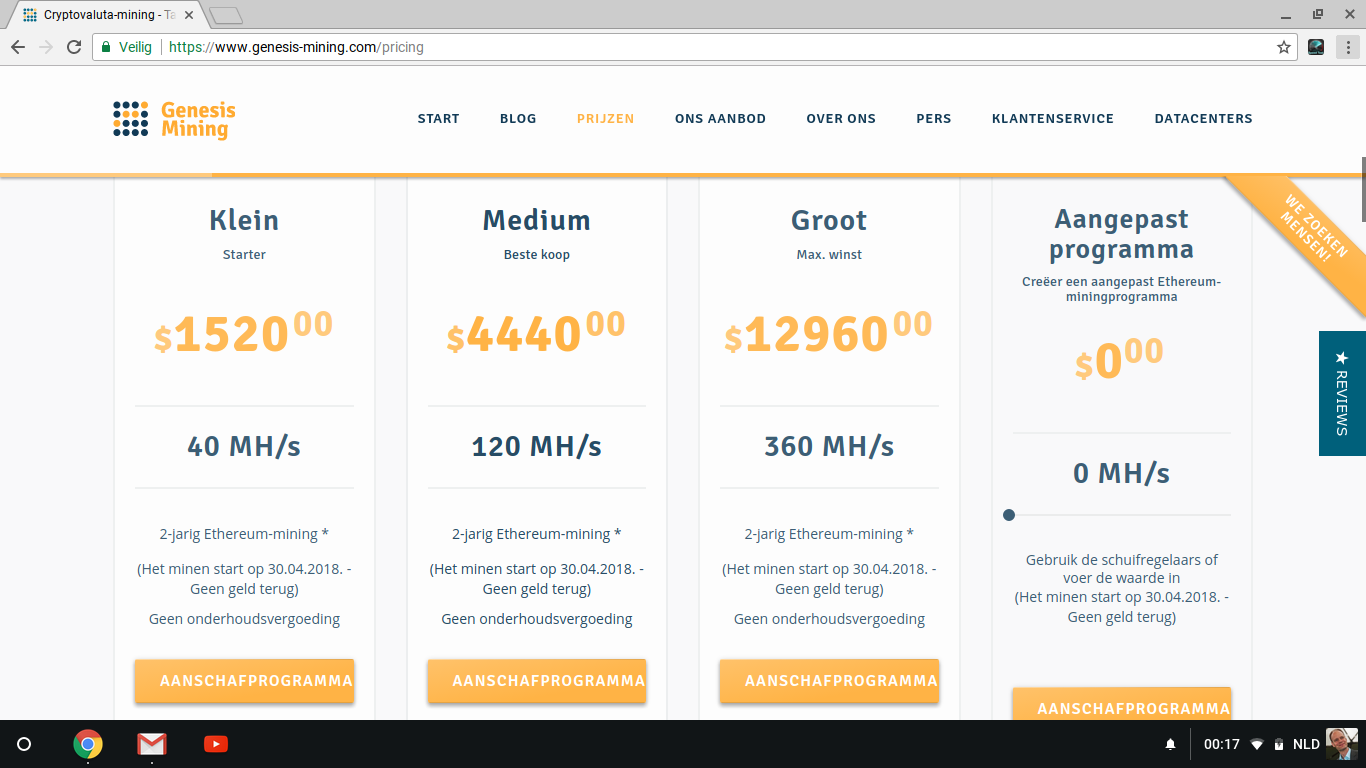
Task: Click the Wi-Fi icon in the tray
Action: click(1257, 745)
